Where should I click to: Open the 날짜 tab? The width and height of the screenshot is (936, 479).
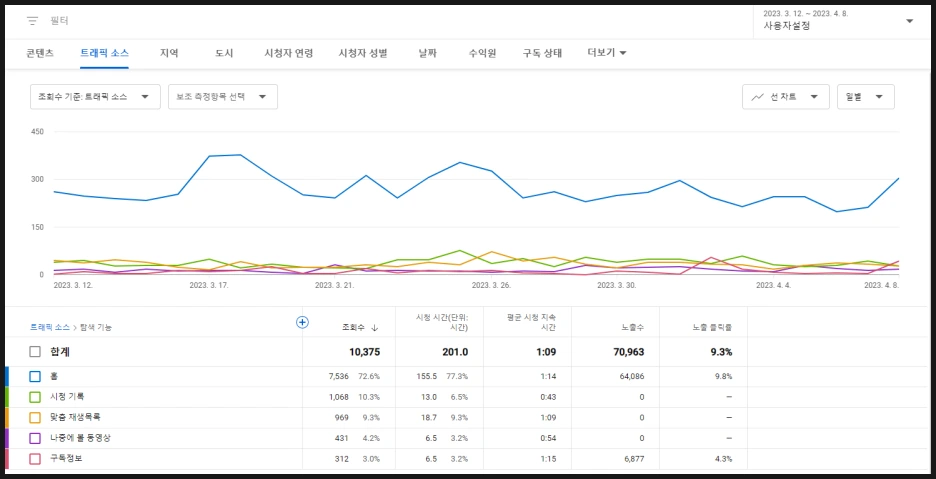[x=428, y=53]
